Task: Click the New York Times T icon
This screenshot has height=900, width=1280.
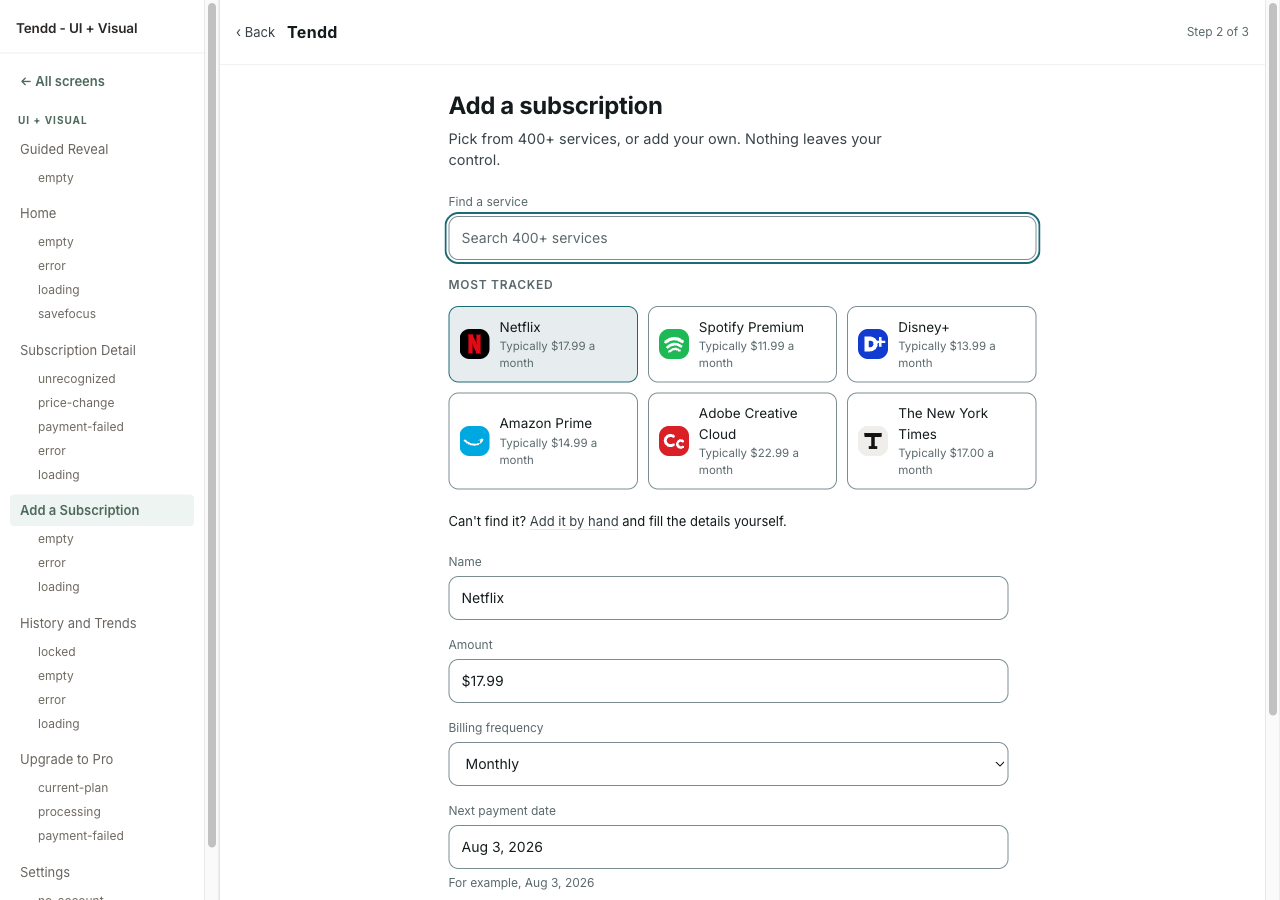Action: [x=873, y=441]
